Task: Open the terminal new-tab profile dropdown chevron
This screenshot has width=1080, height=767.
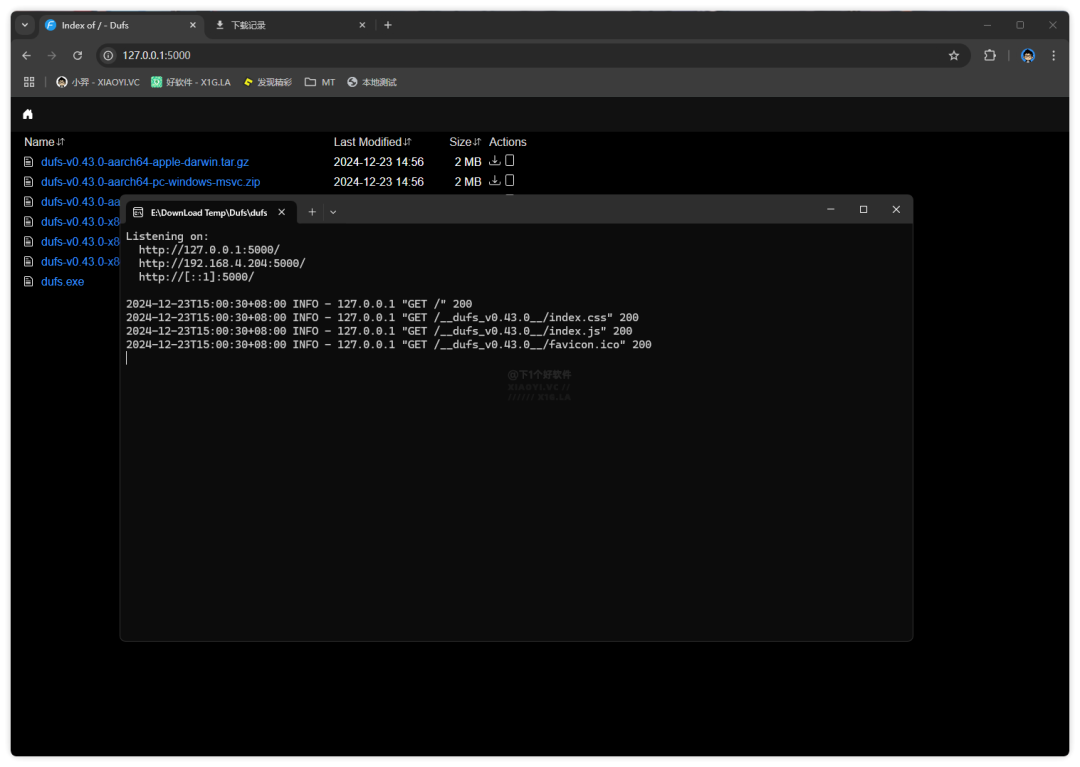Action: click(x=333, y=212)
